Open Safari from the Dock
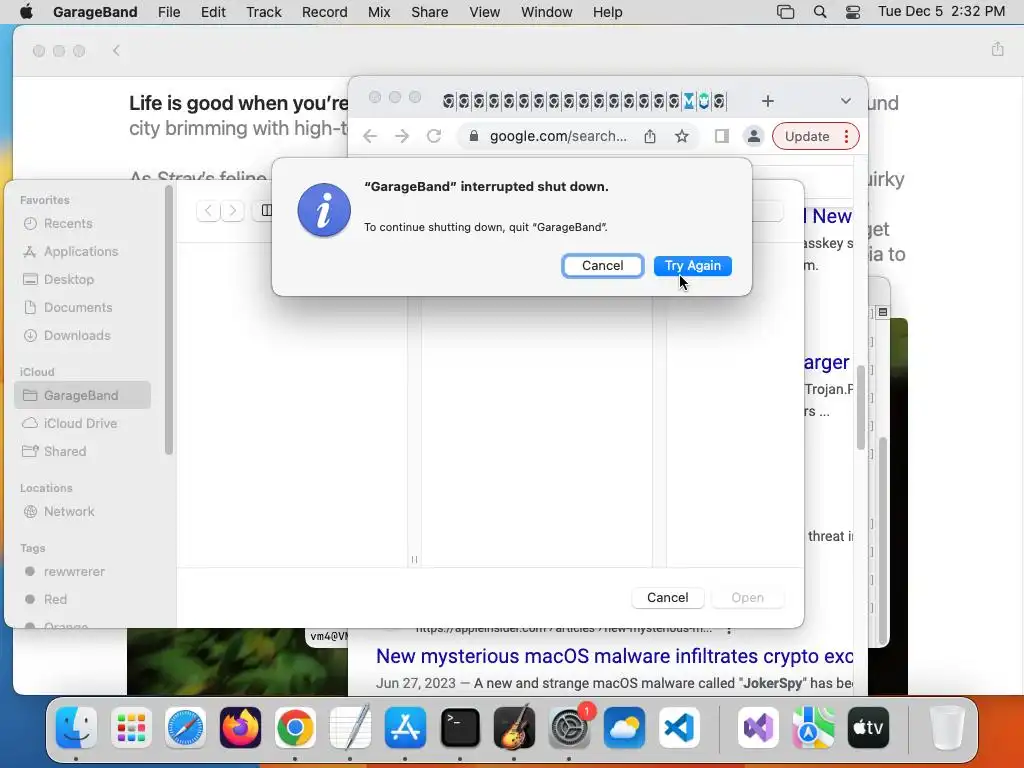Image resolution: width=1024 pixels, height=768 pixels. coord(185,728)
